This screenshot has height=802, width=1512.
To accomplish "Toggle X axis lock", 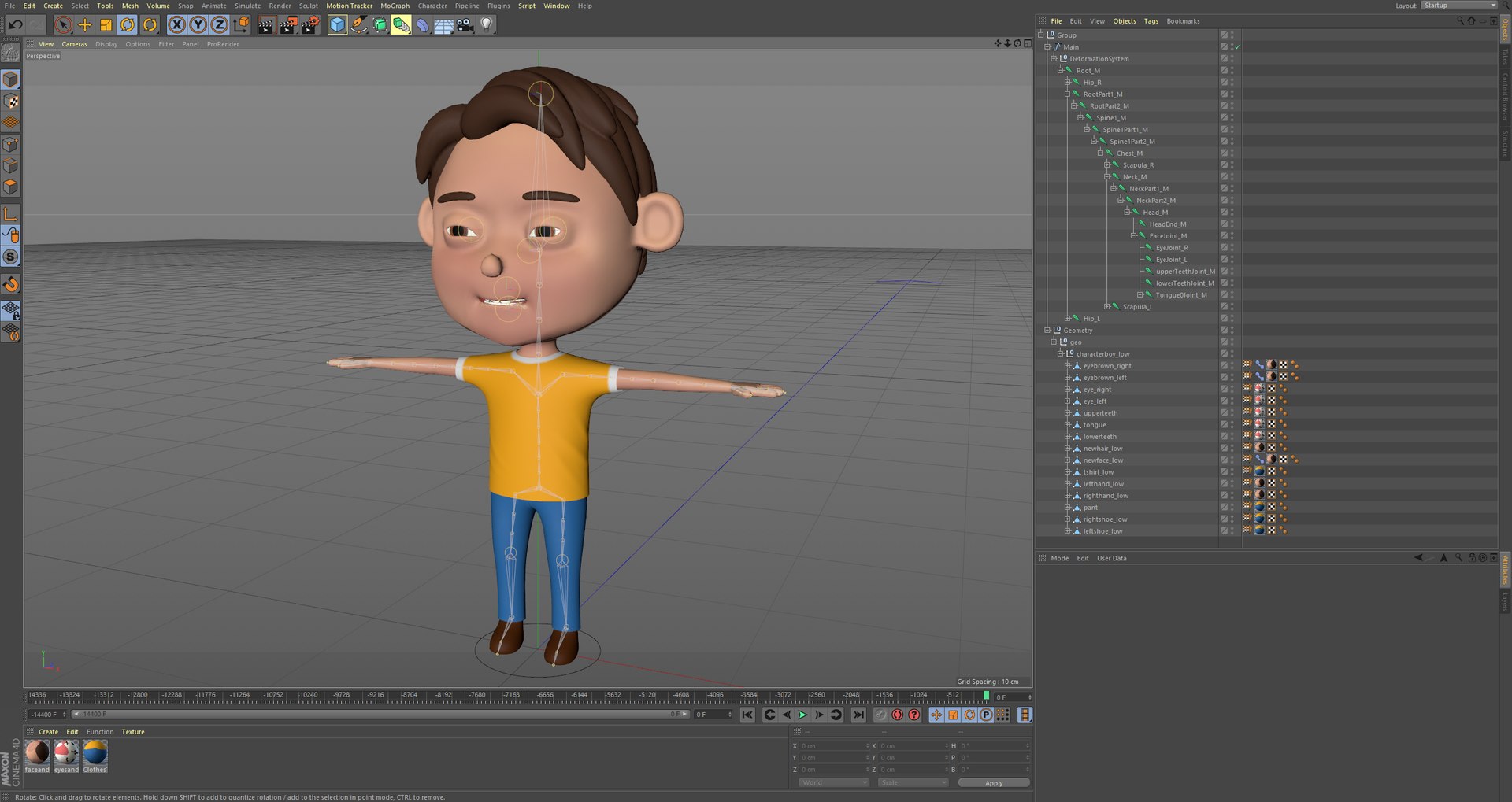I will (x=177, y=25).
